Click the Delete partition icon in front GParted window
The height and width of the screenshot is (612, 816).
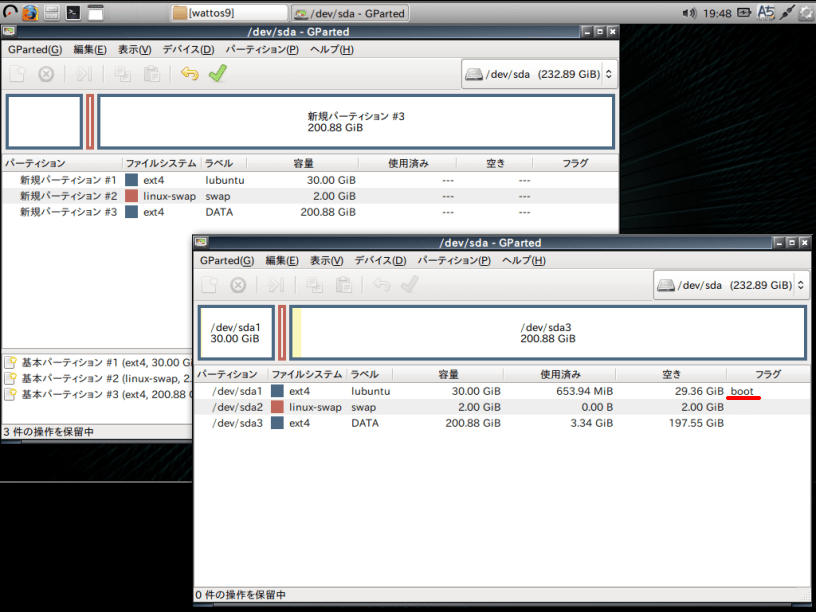click(238, 285)
